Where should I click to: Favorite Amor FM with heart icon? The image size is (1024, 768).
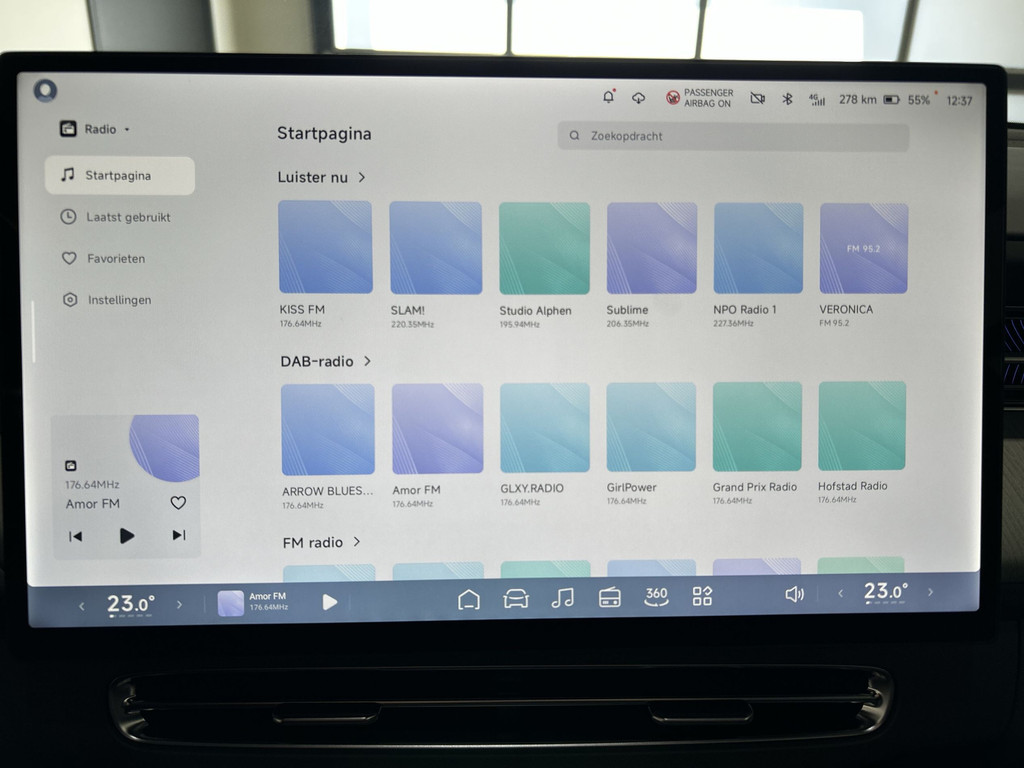178,503
